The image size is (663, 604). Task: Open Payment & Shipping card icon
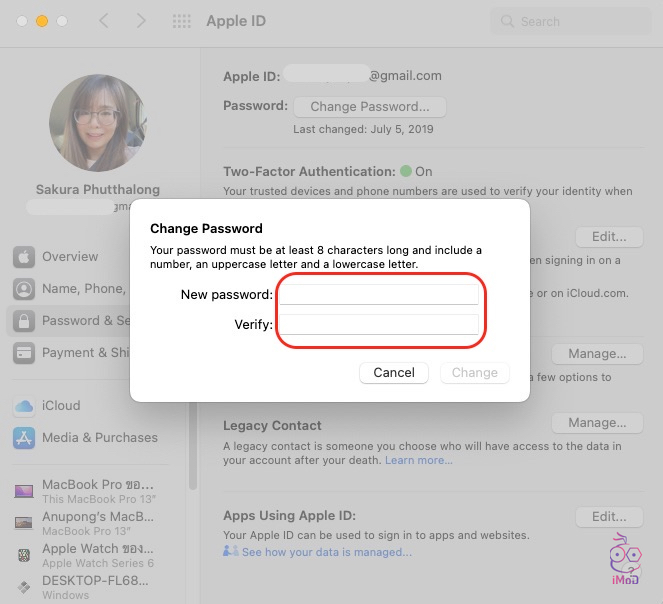click(x=24, y=353)
